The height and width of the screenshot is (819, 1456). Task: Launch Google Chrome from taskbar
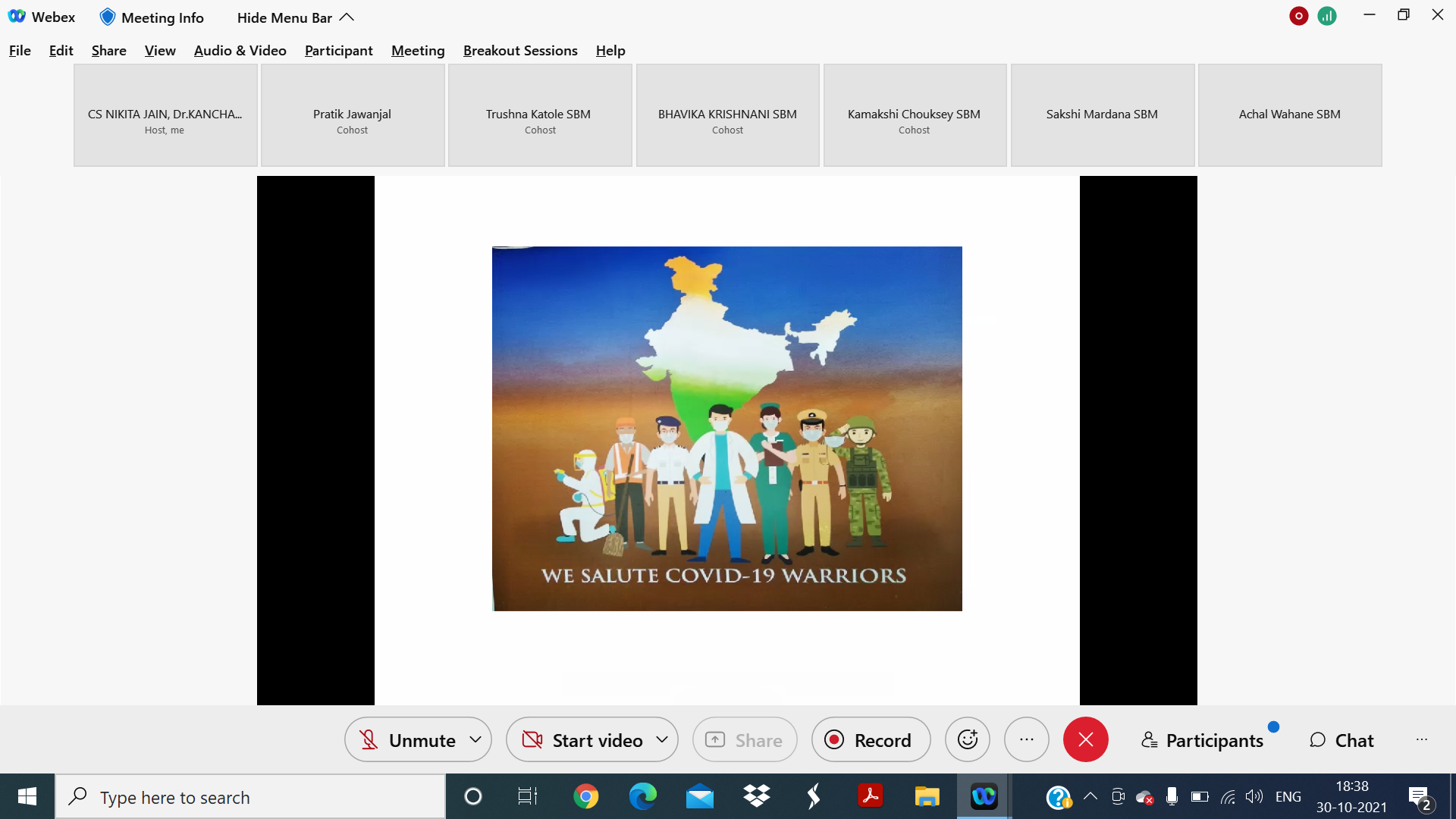pyautogui.click(x=586, y=796)
